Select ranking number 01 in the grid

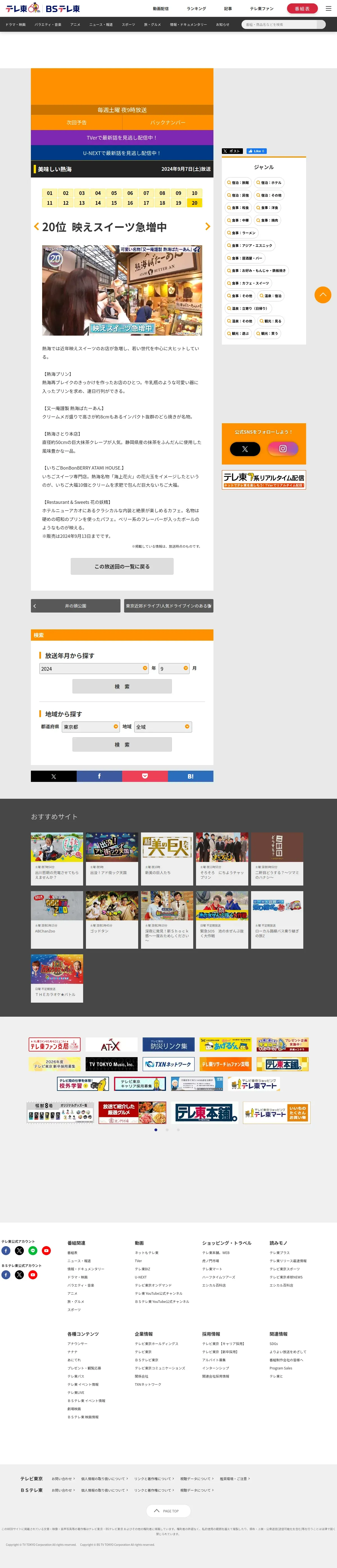pyautogui.click(x=50, y=193)
